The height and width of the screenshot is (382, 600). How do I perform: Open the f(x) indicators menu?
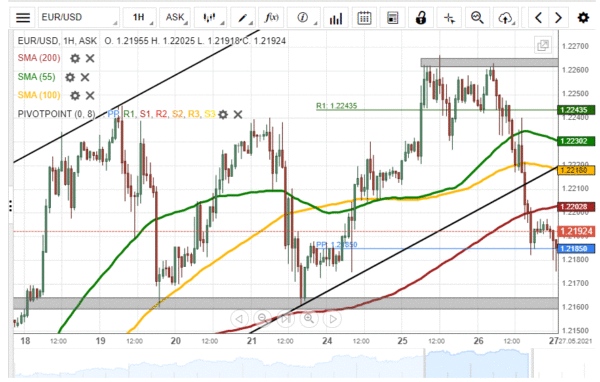click(x=271, y=18)
